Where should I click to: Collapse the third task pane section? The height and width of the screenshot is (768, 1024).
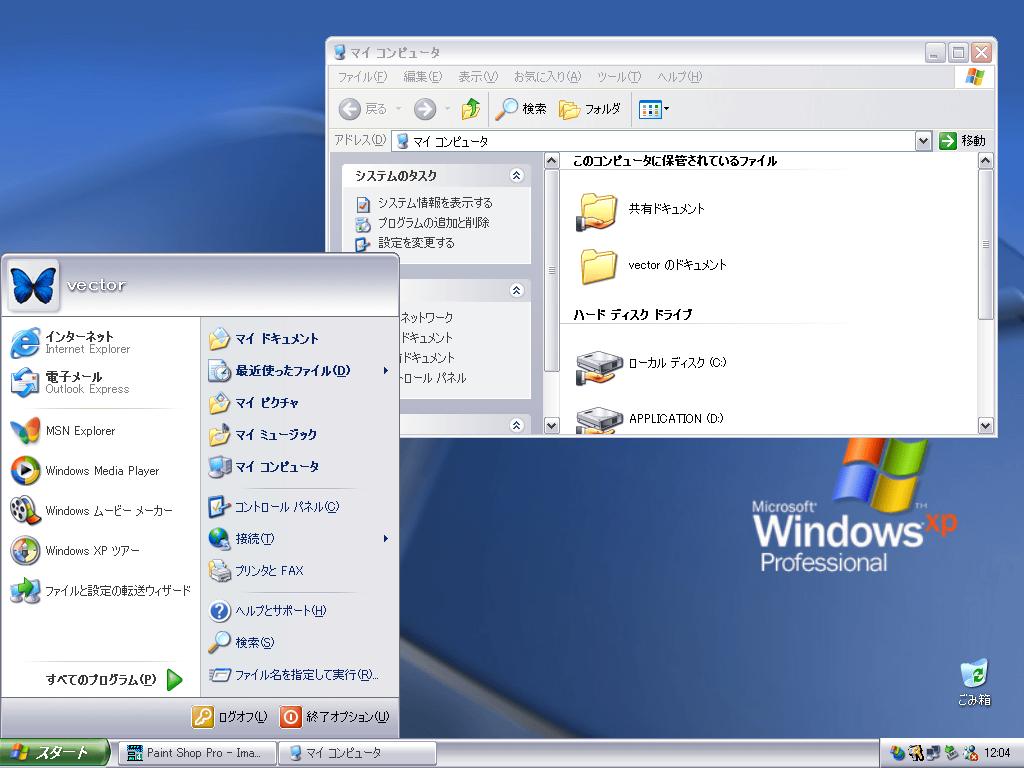[517, 425]
